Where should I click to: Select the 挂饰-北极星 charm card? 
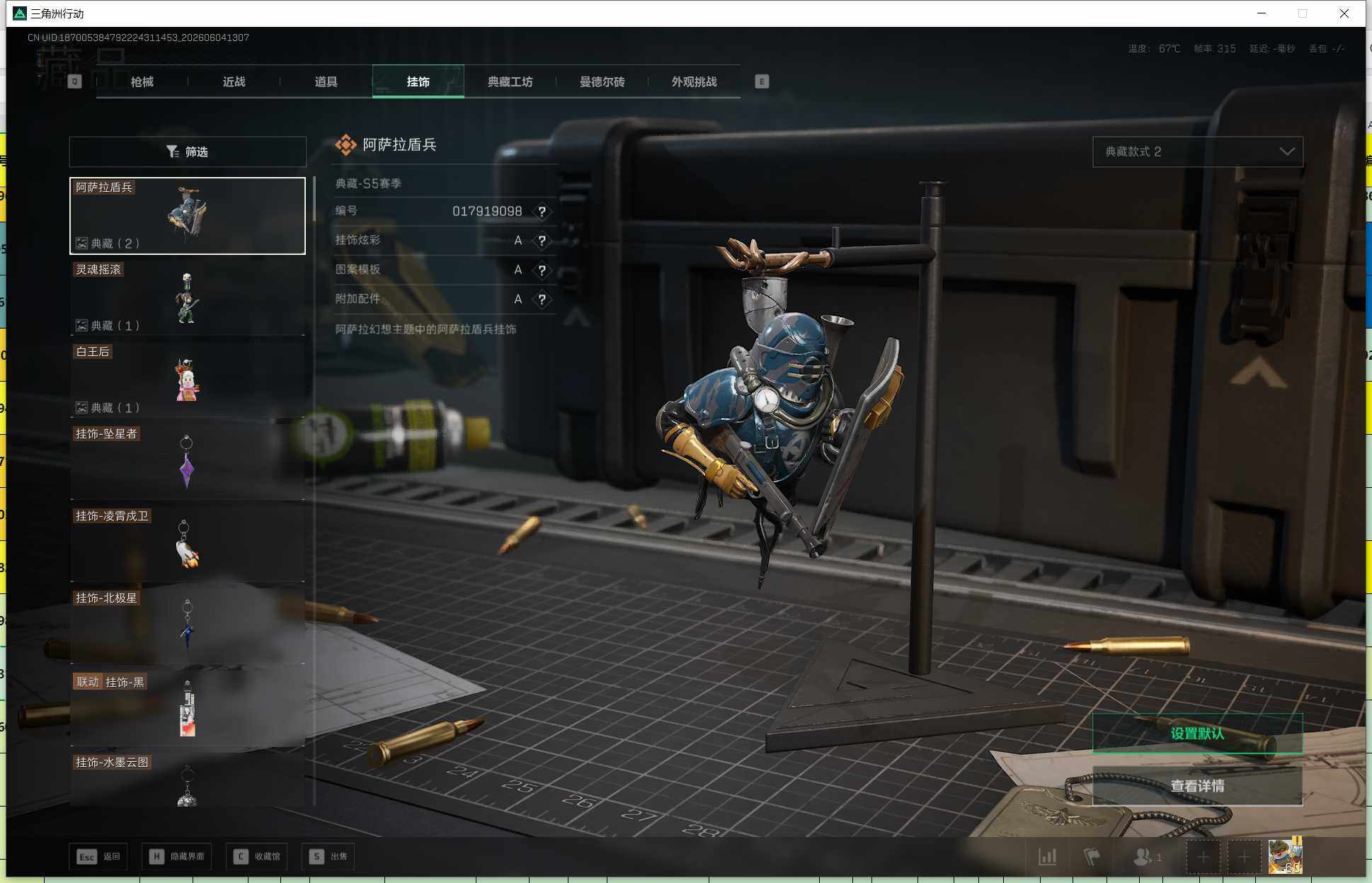click(x=188, y=626)
